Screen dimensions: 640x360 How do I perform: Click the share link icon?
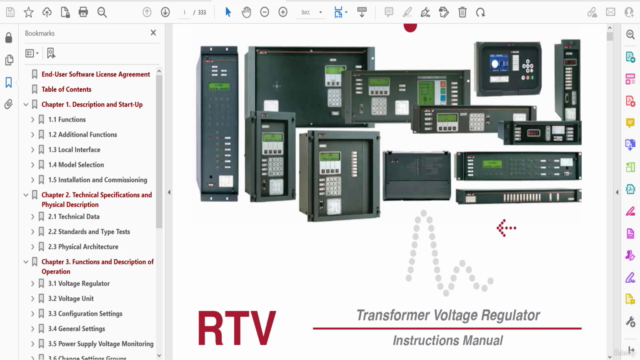pyautogui.click(x=592, y=12)
